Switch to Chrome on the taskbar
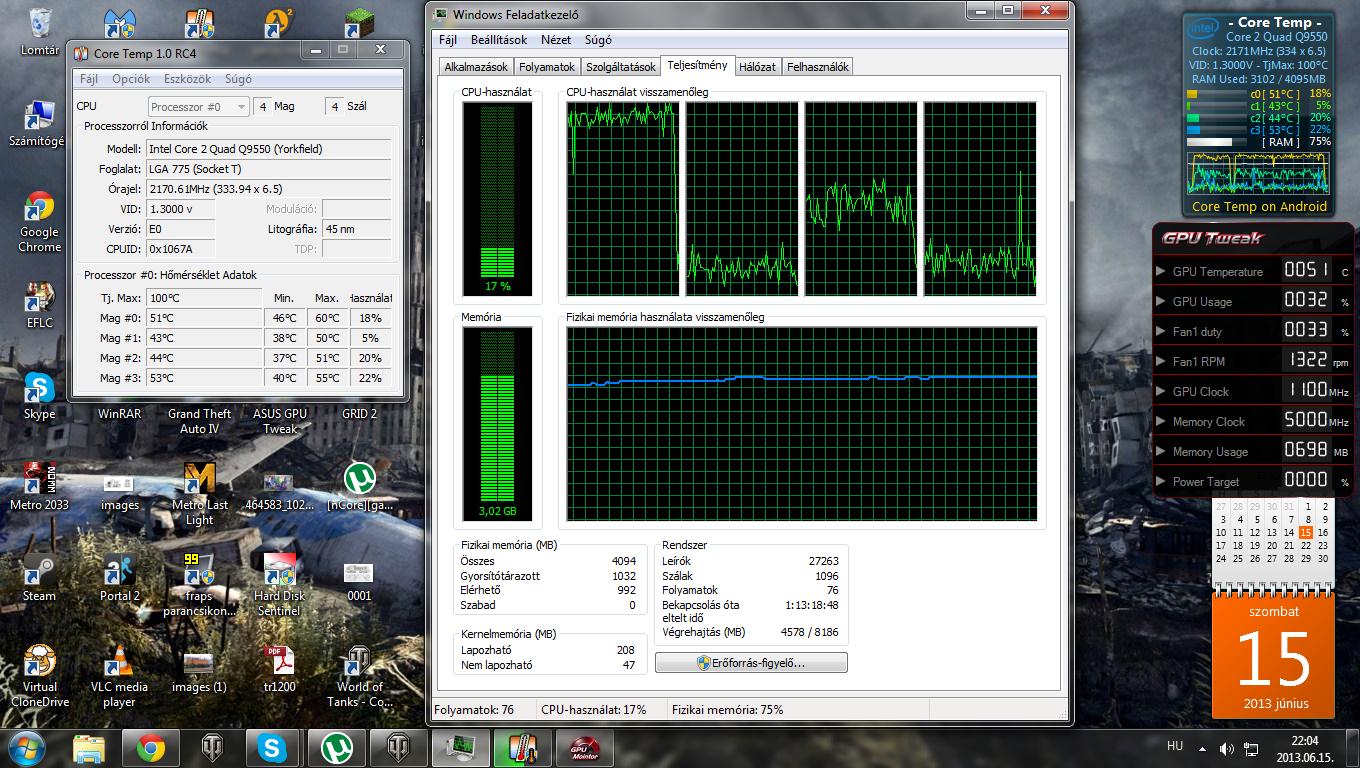Screen dimensions: 1360x768 (x=151, y=747)
